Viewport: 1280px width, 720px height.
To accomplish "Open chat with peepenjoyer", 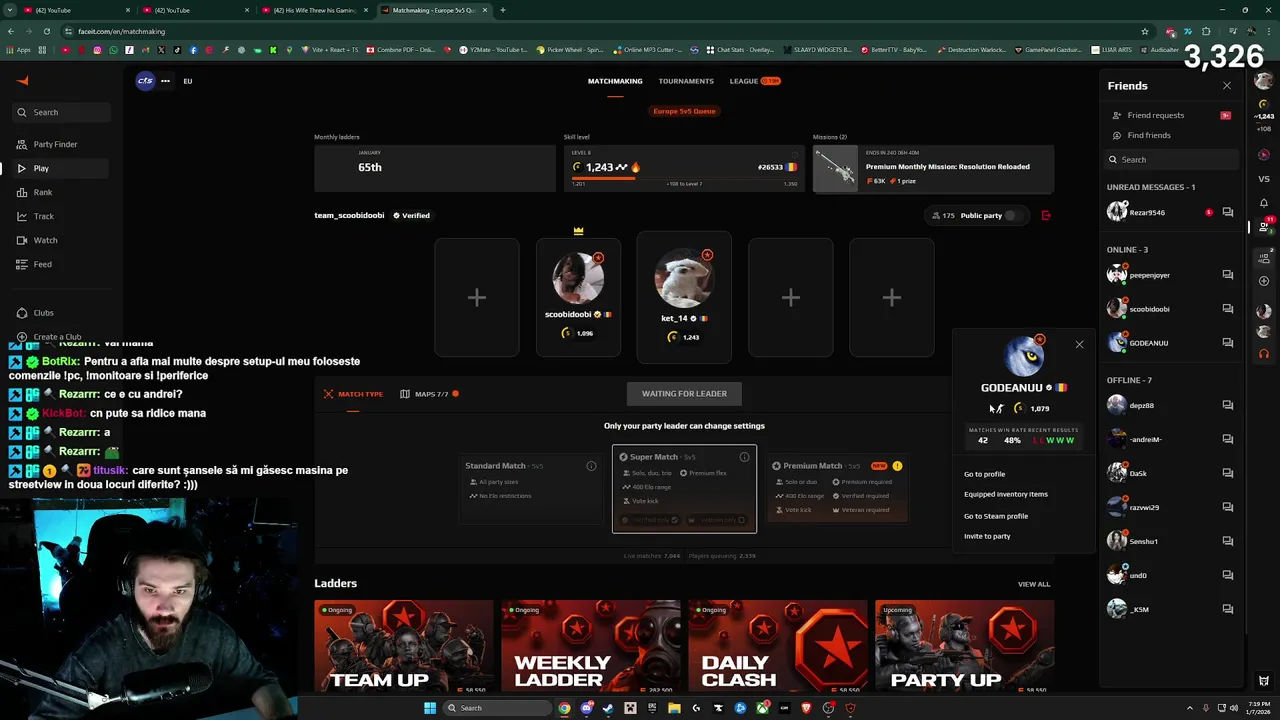I will [x=1227, y=275].
